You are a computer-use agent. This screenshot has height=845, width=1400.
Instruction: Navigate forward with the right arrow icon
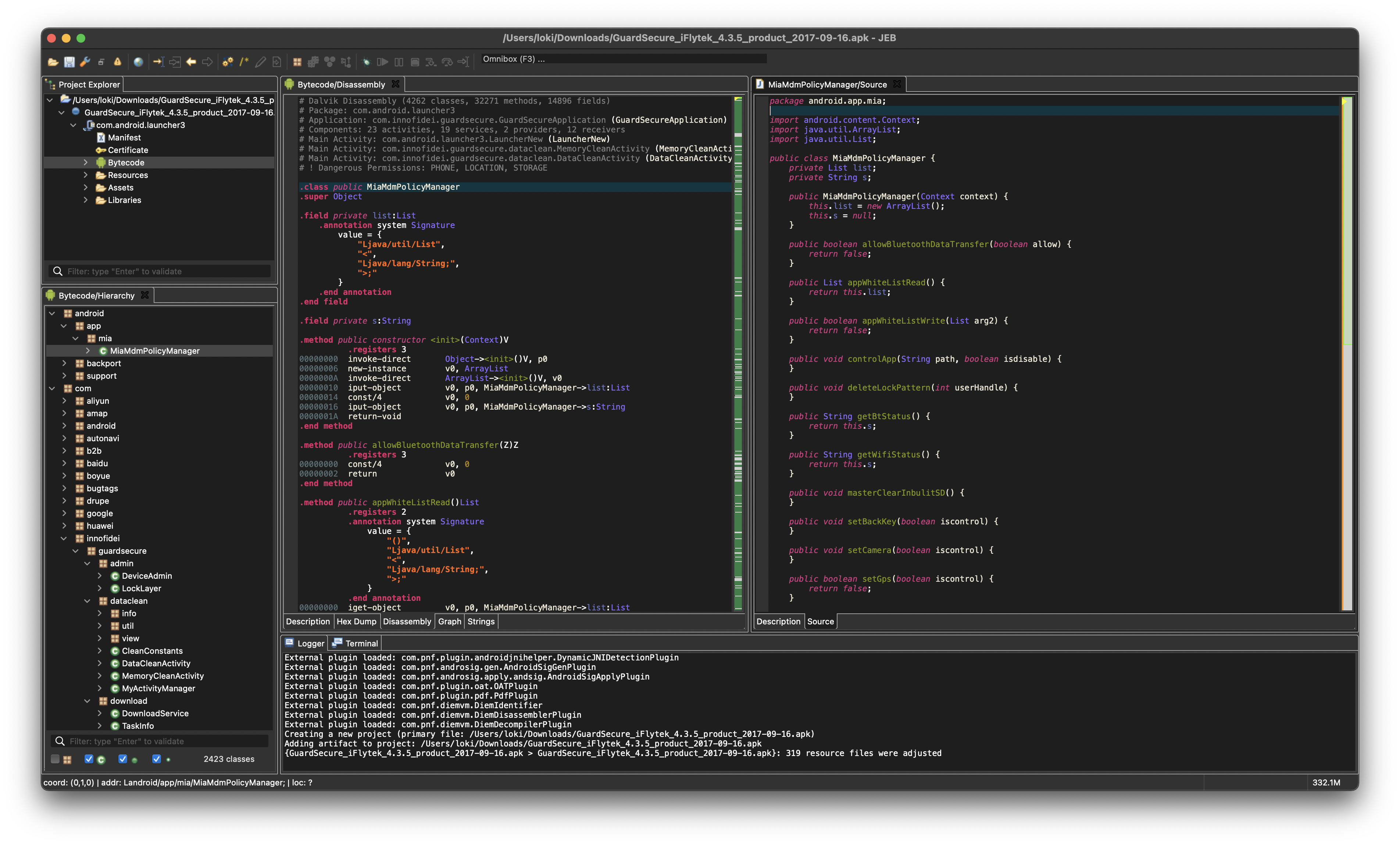[x=207, y=62]
